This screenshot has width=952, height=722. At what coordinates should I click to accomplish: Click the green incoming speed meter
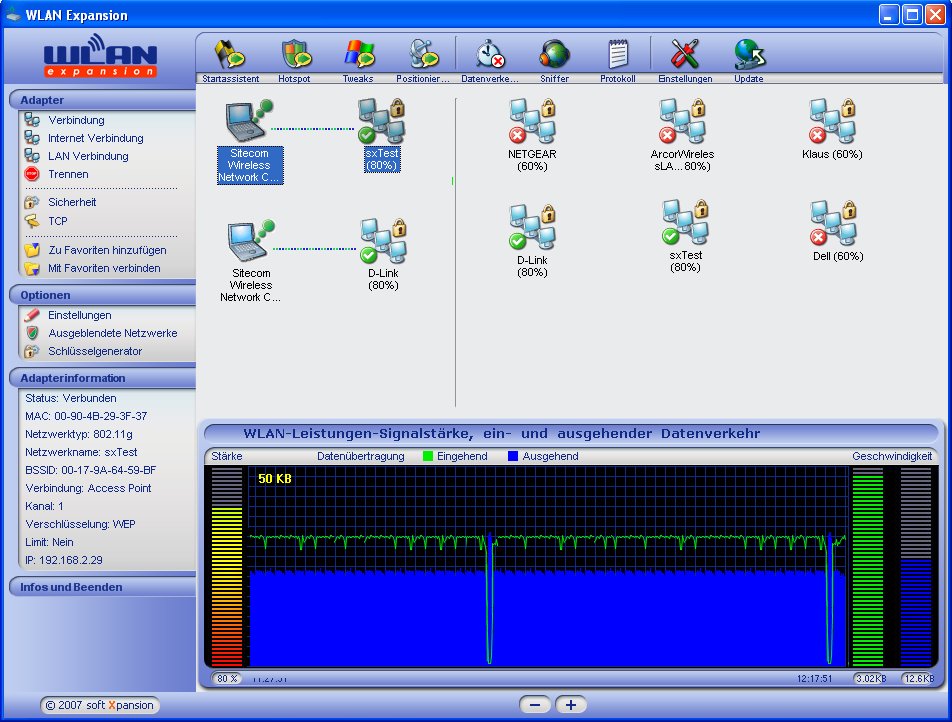click(868, 567)
